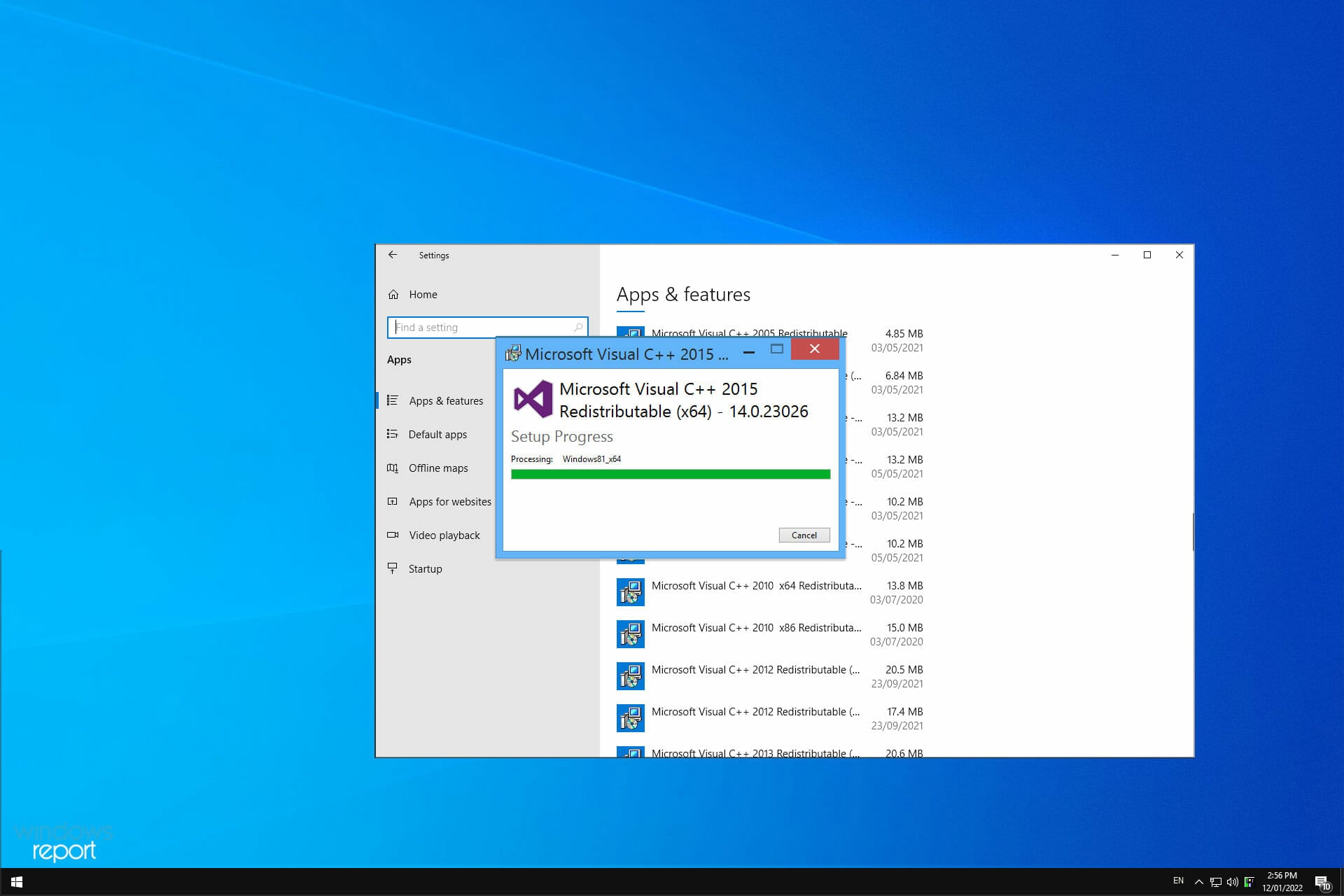1344x896 pixels.
Task: Select Apps & features in sidebar
Action: coord(445,401)
